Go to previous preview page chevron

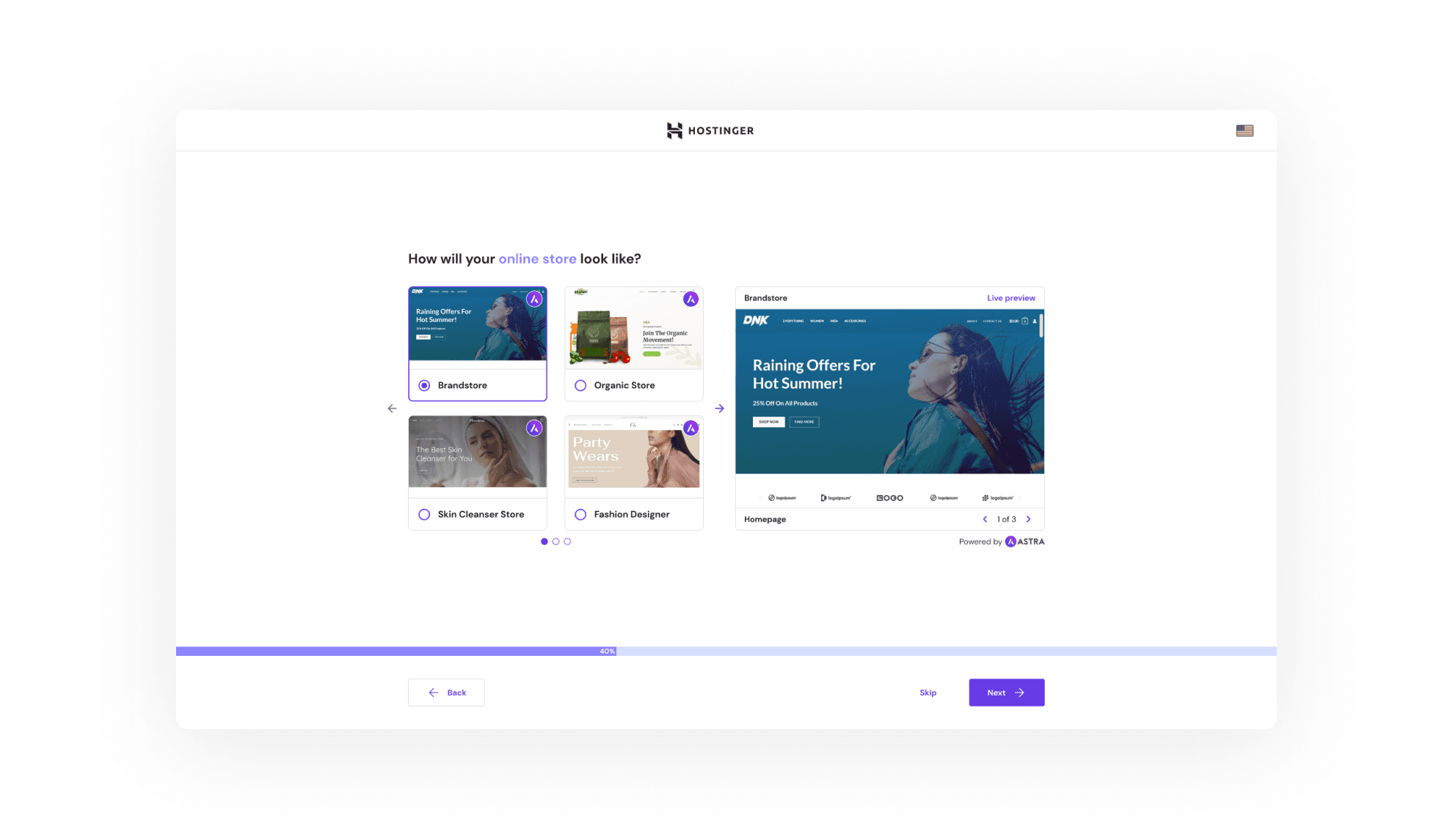[x=985, y=519]
